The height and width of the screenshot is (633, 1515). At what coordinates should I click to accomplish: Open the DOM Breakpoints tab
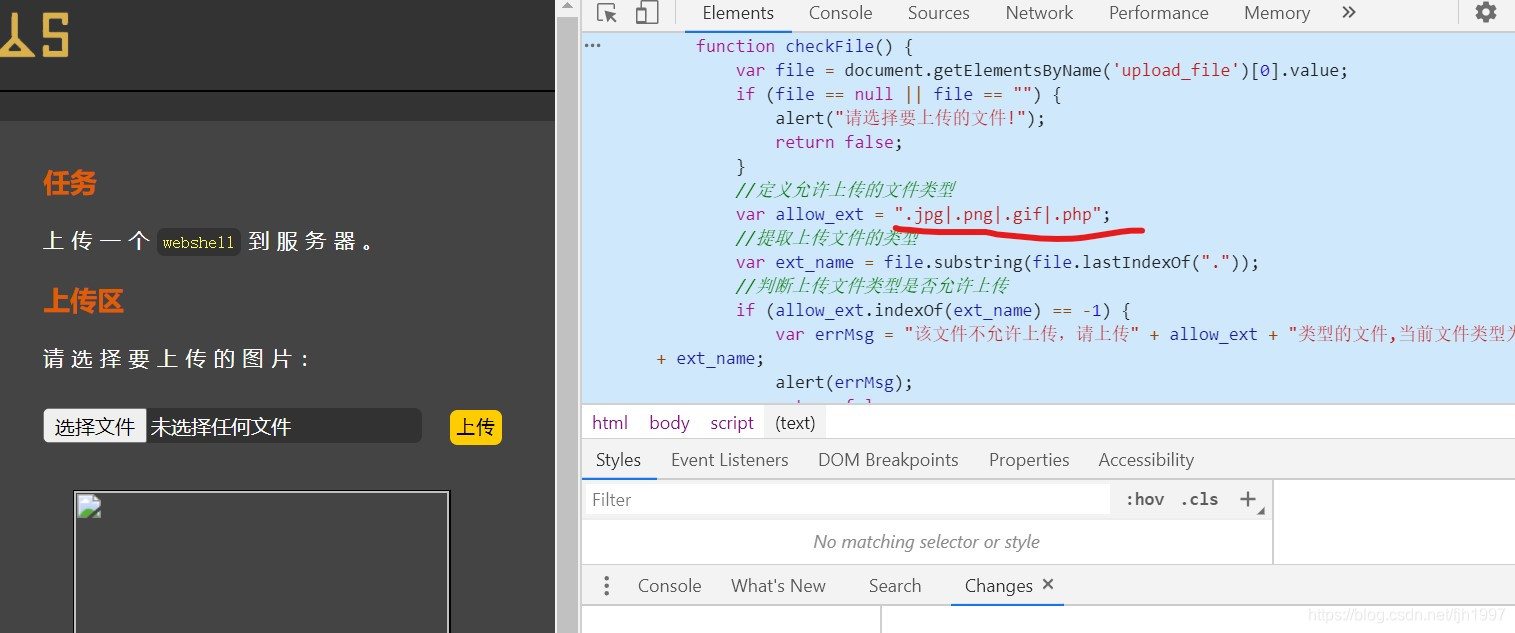888,460
